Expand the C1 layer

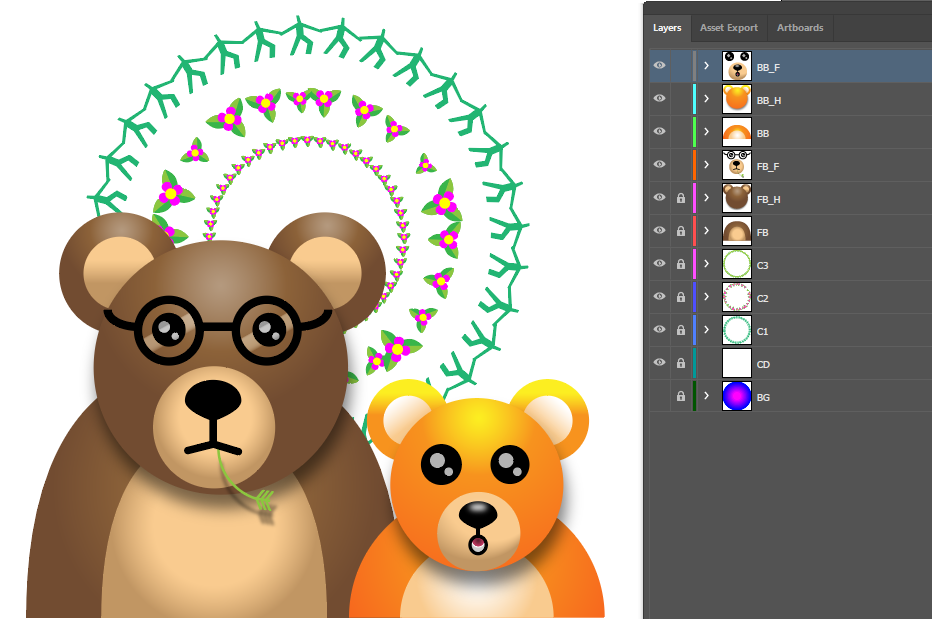pos(707,330)
